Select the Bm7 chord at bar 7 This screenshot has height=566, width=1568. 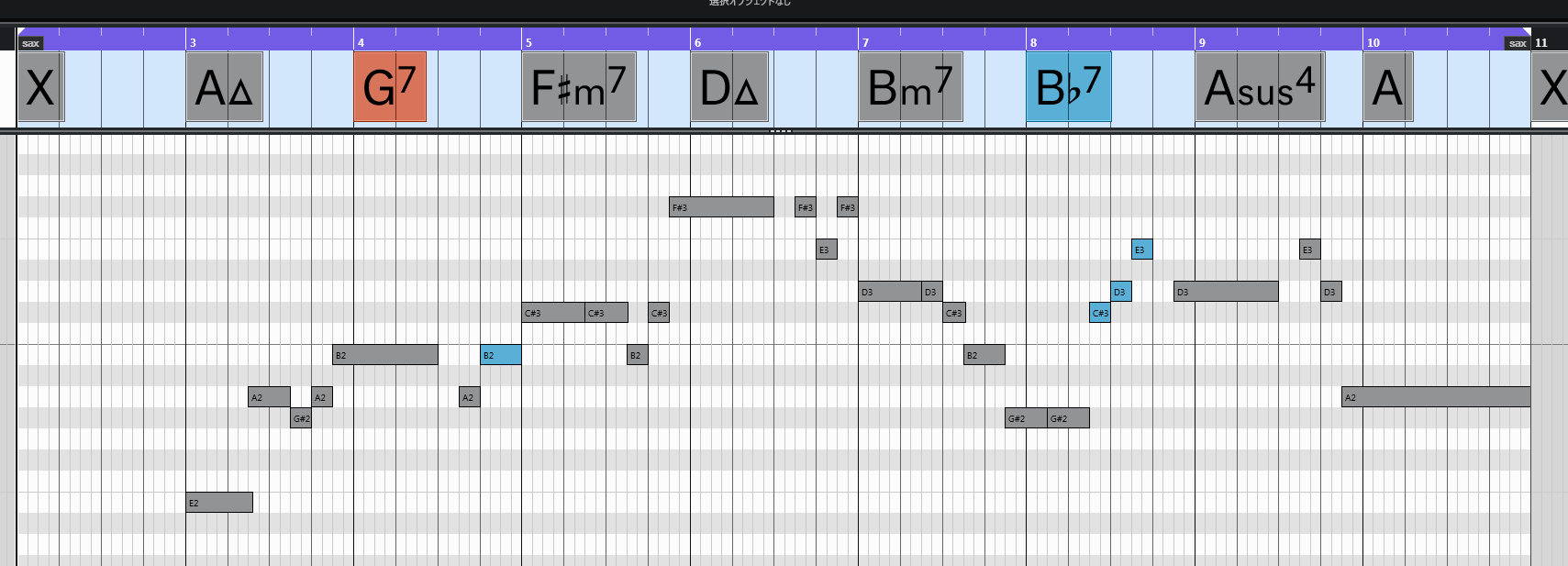point(910,87)
